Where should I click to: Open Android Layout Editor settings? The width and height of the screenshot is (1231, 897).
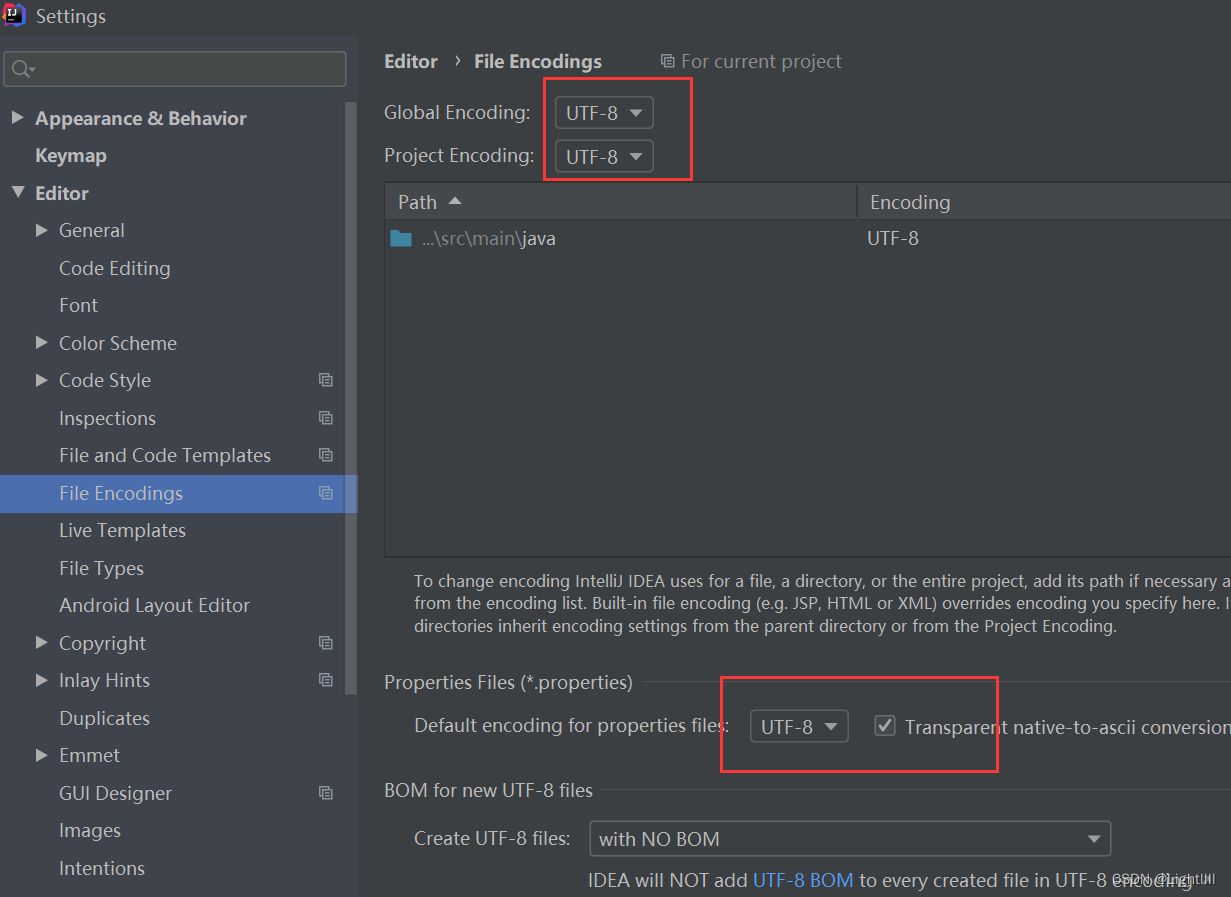click(x=154, y=605)
